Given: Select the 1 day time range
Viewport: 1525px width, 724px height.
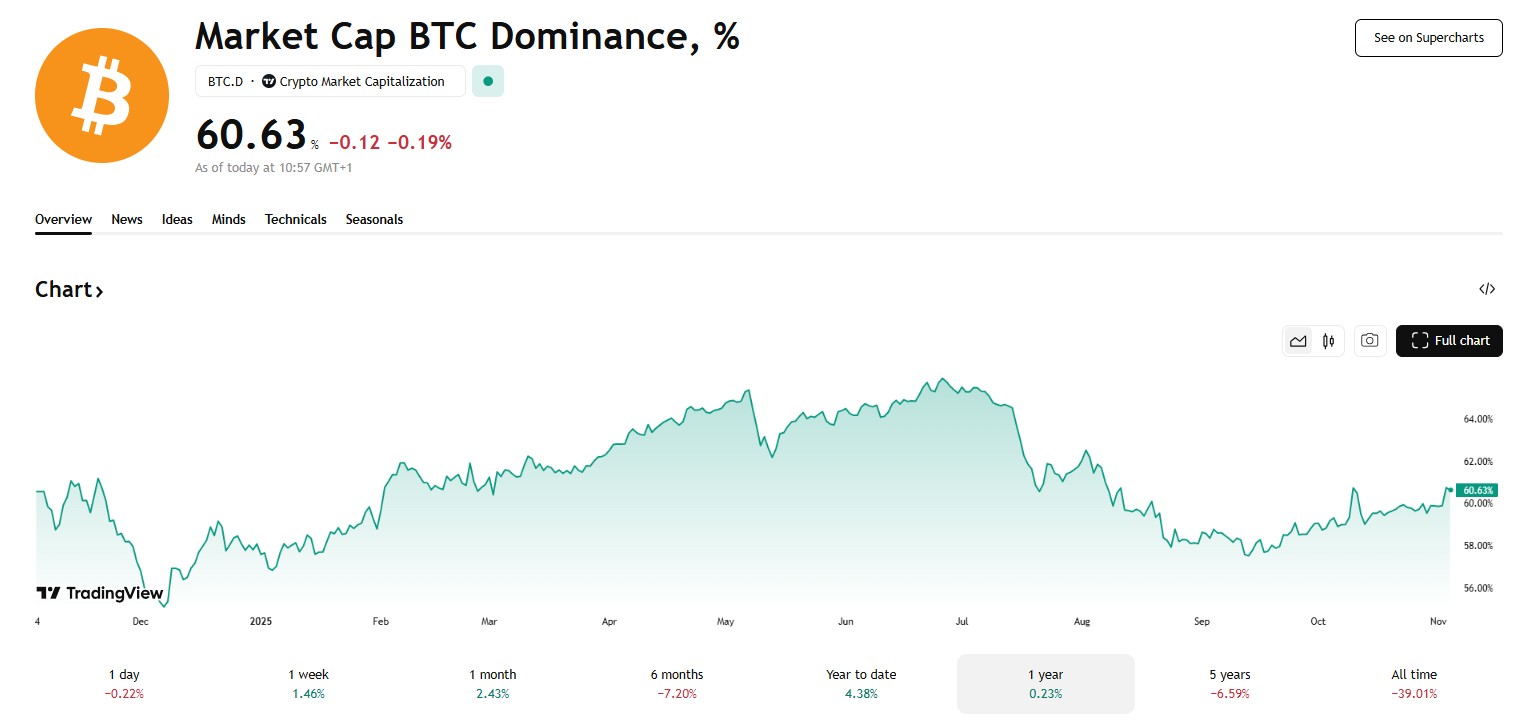Looking at the screenshot, I should click(124, 683).
